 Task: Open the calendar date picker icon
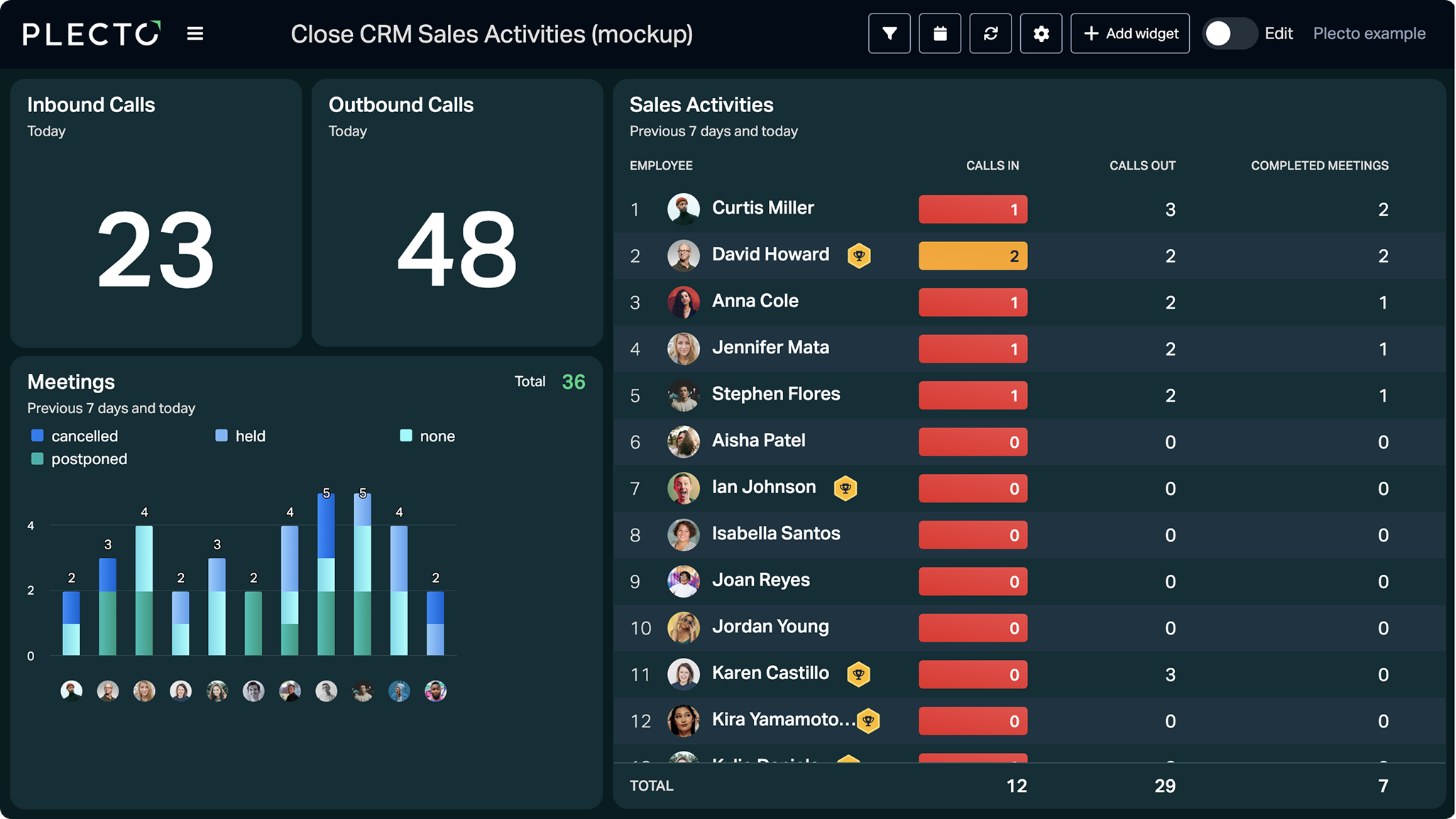point(940,33)
